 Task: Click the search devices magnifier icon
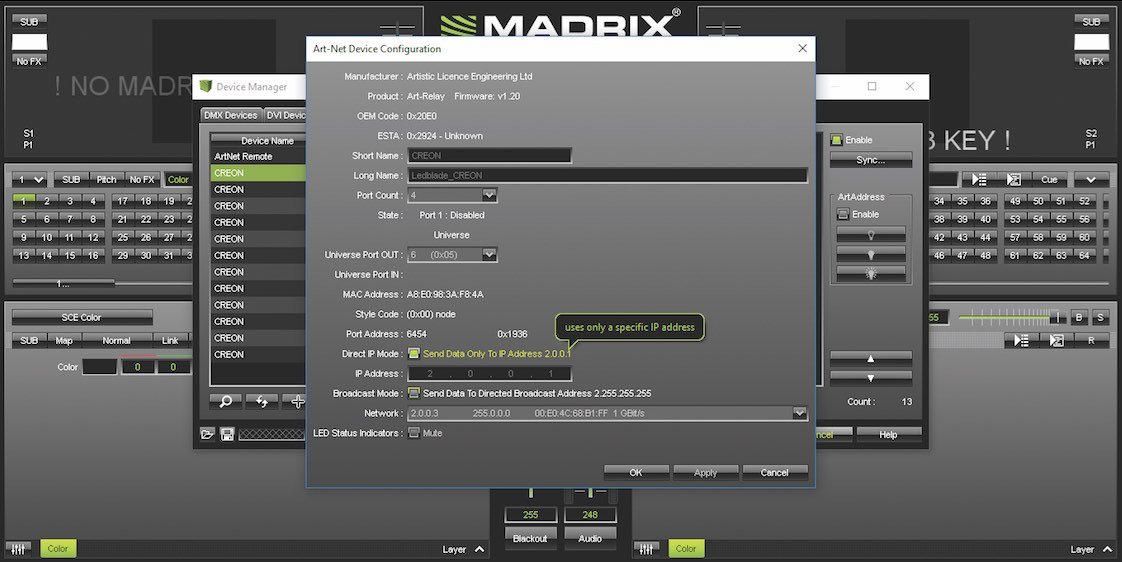[225, 402]
